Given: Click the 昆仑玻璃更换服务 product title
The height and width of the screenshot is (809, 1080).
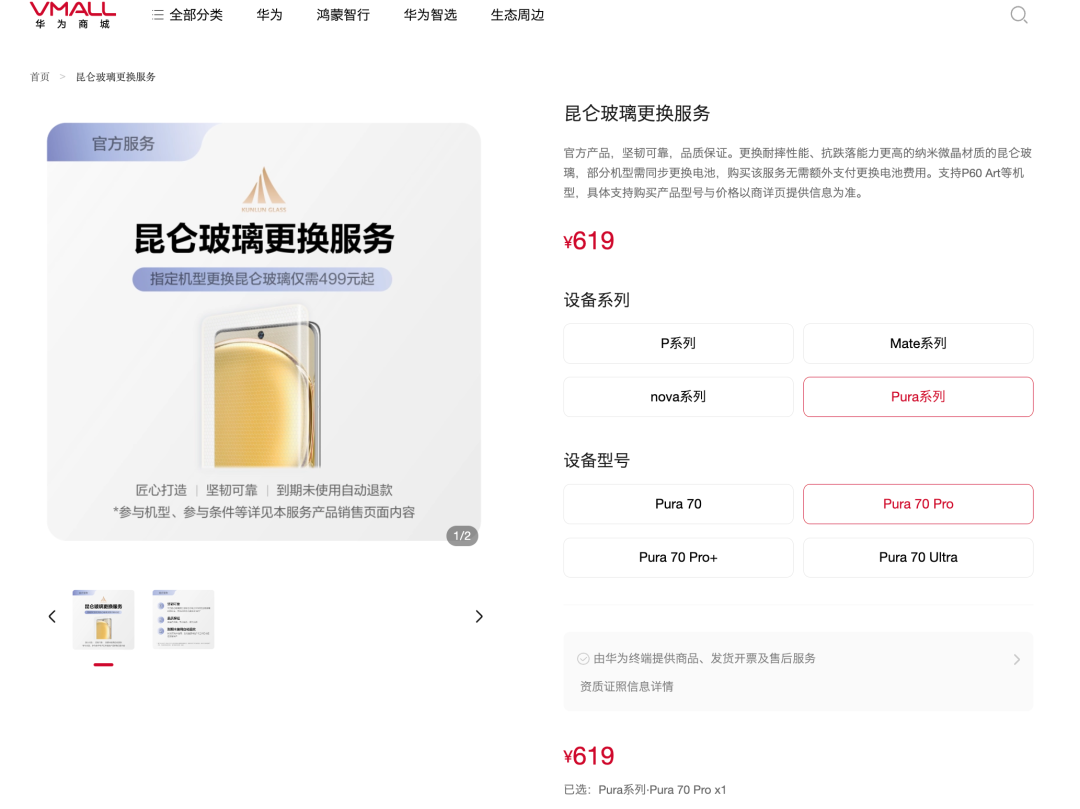Looking at the screenshot, I should (637, 114).
